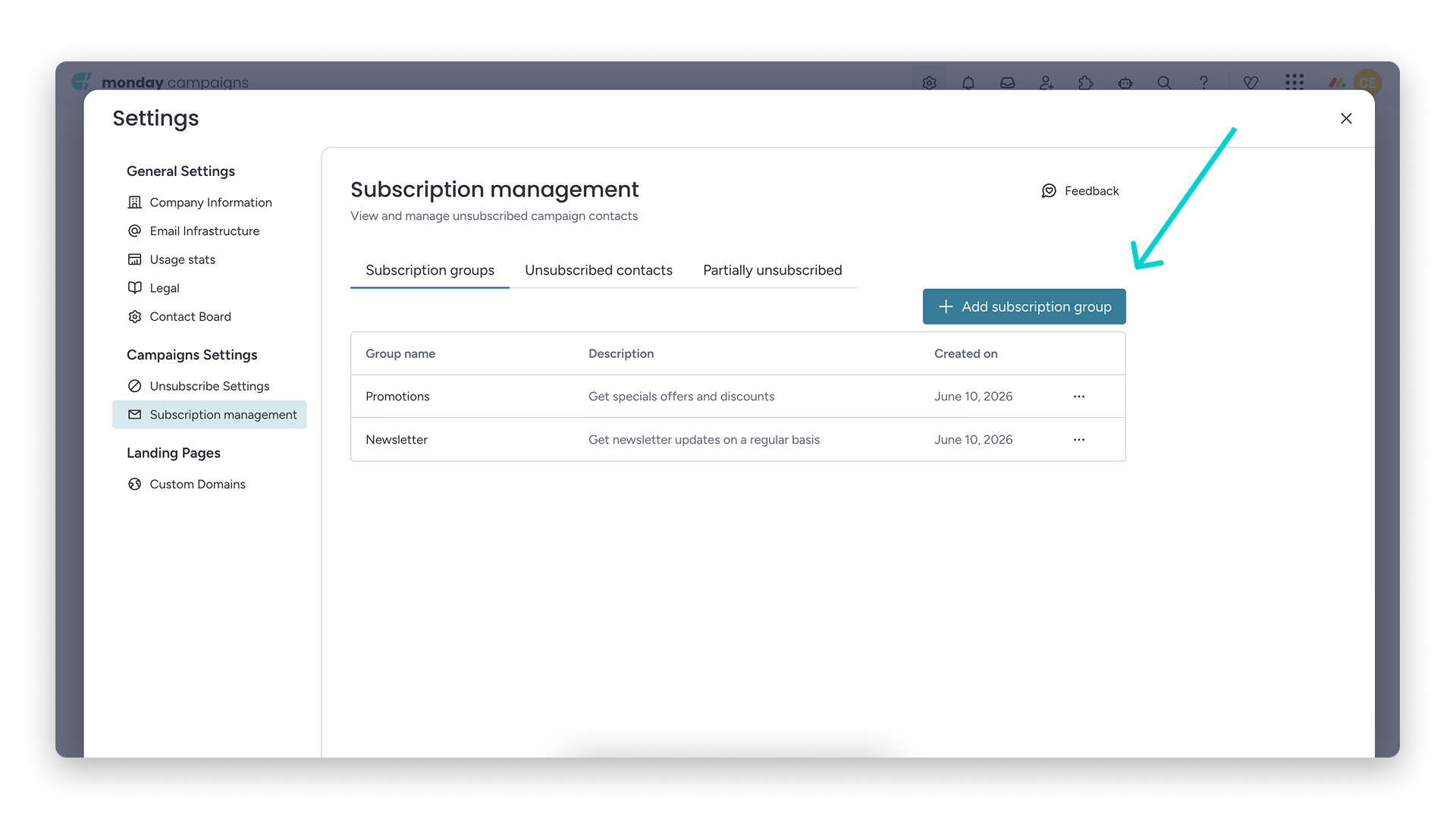Close the Settings dialog
Screen dimensions: 1456x819
1346,118
